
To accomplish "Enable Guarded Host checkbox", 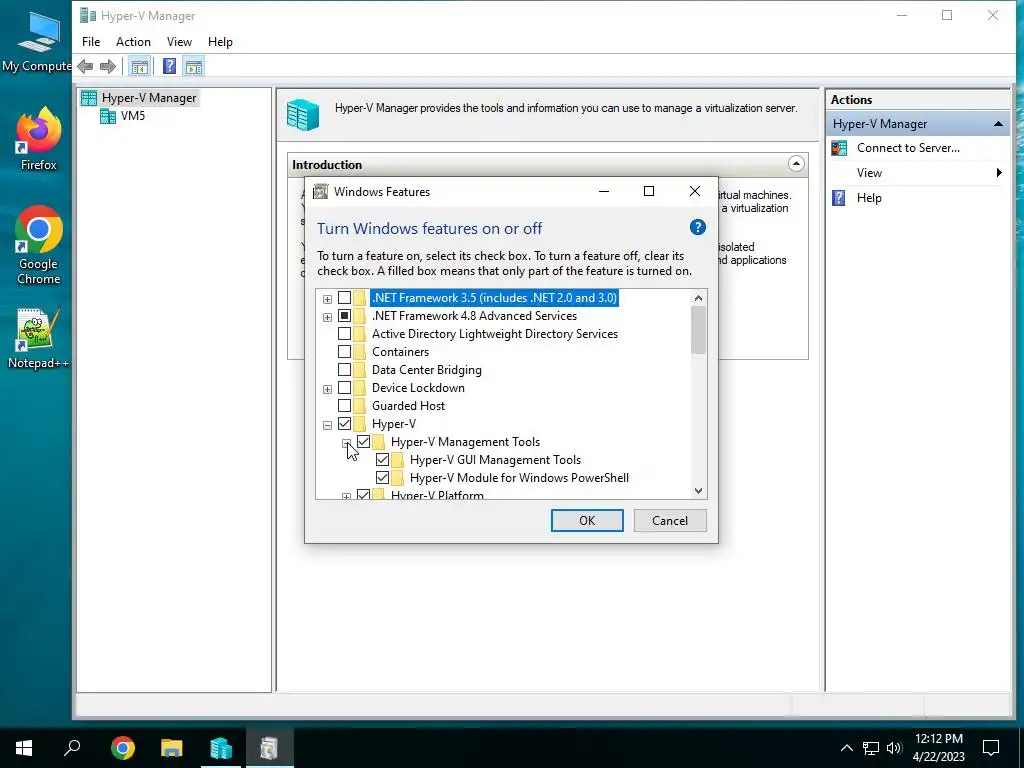I will 344,406.
